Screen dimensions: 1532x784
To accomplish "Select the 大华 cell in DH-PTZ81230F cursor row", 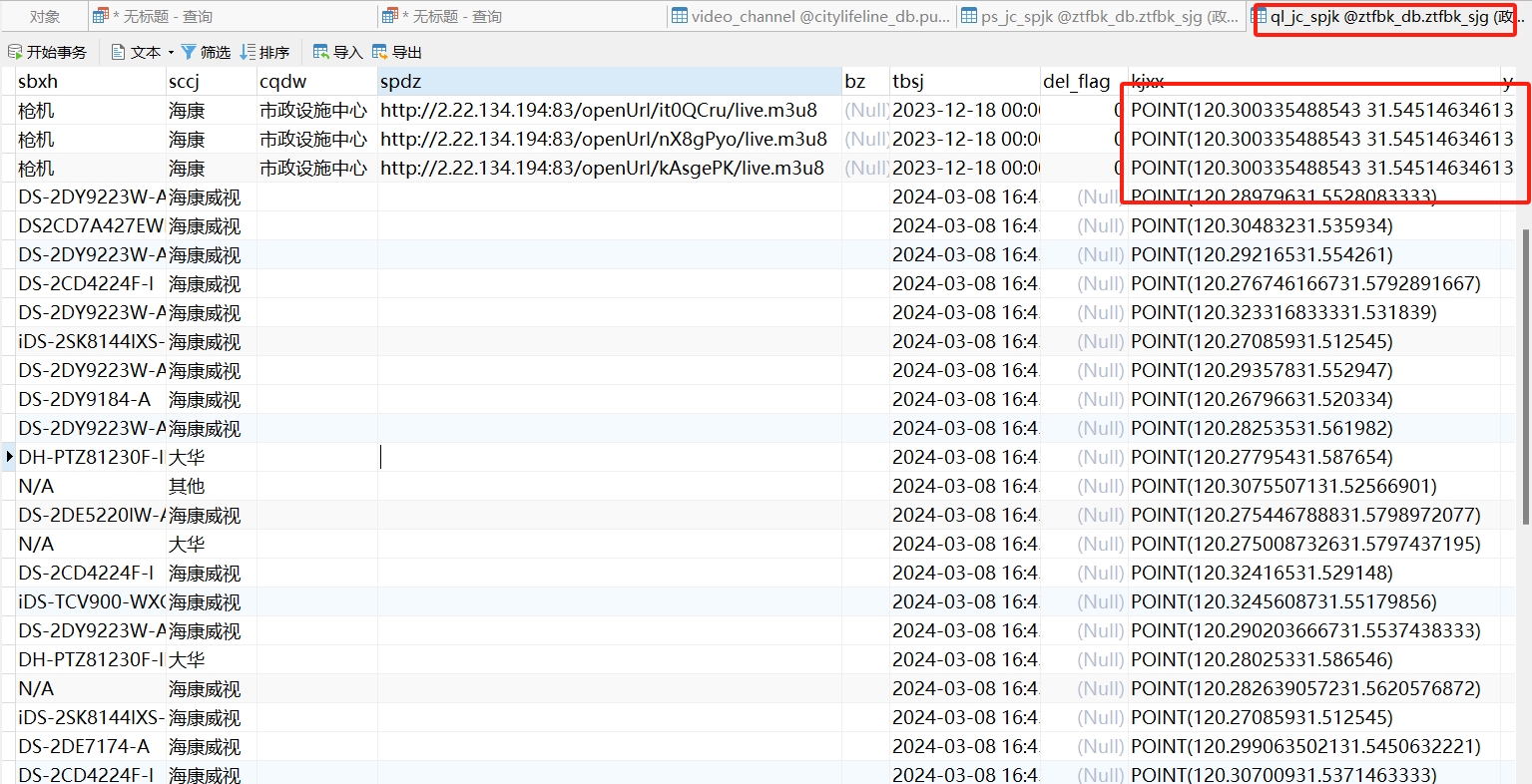I will click(x=212, y=457).
